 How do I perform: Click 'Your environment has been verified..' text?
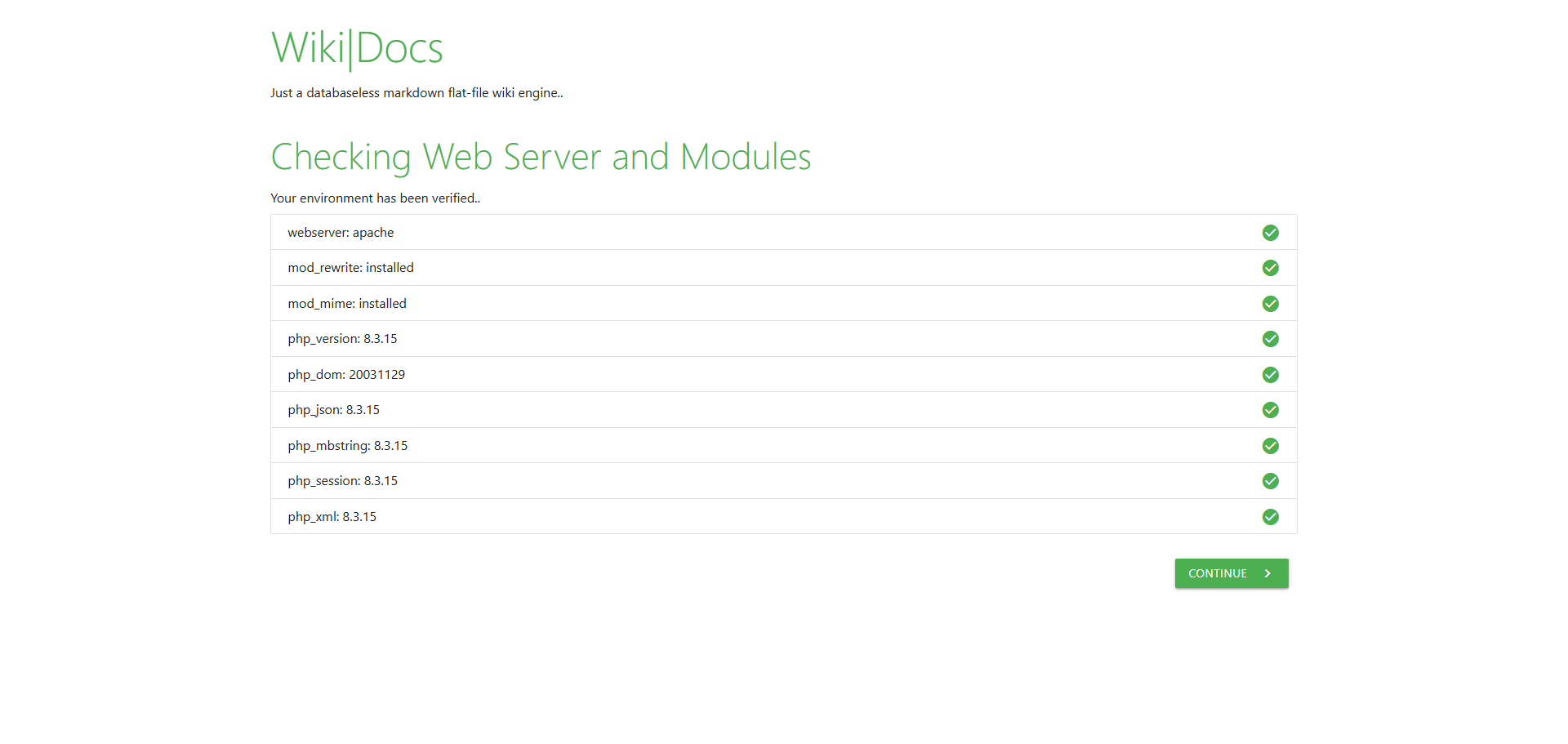(376, 198)
